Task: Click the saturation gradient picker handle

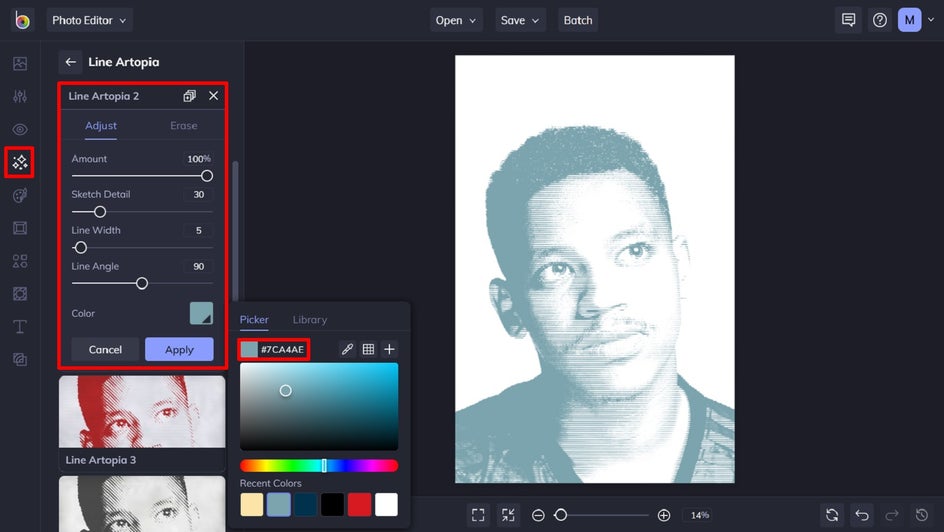Action: [286, 391]
